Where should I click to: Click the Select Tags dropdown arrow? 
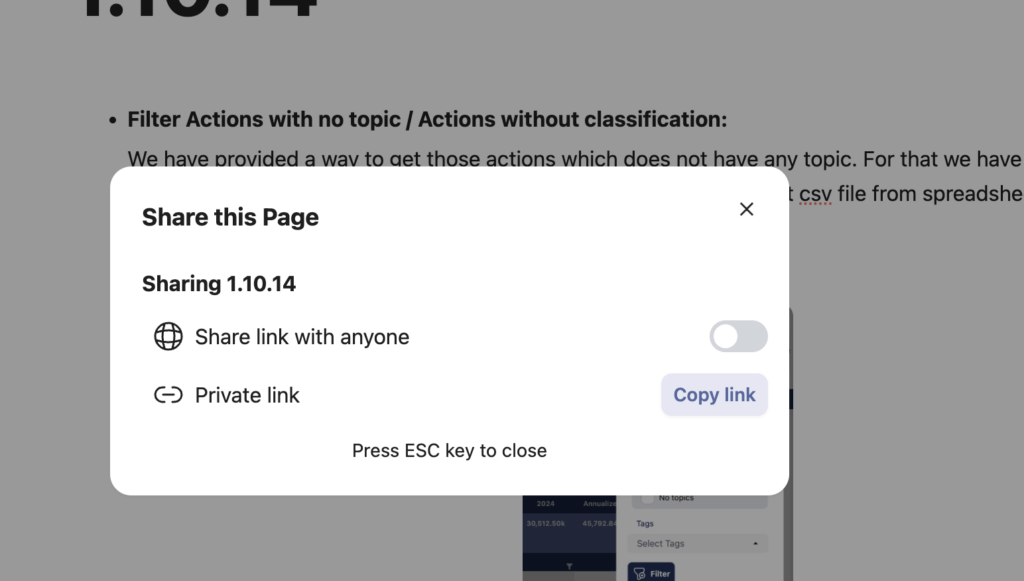click(756, 543)
